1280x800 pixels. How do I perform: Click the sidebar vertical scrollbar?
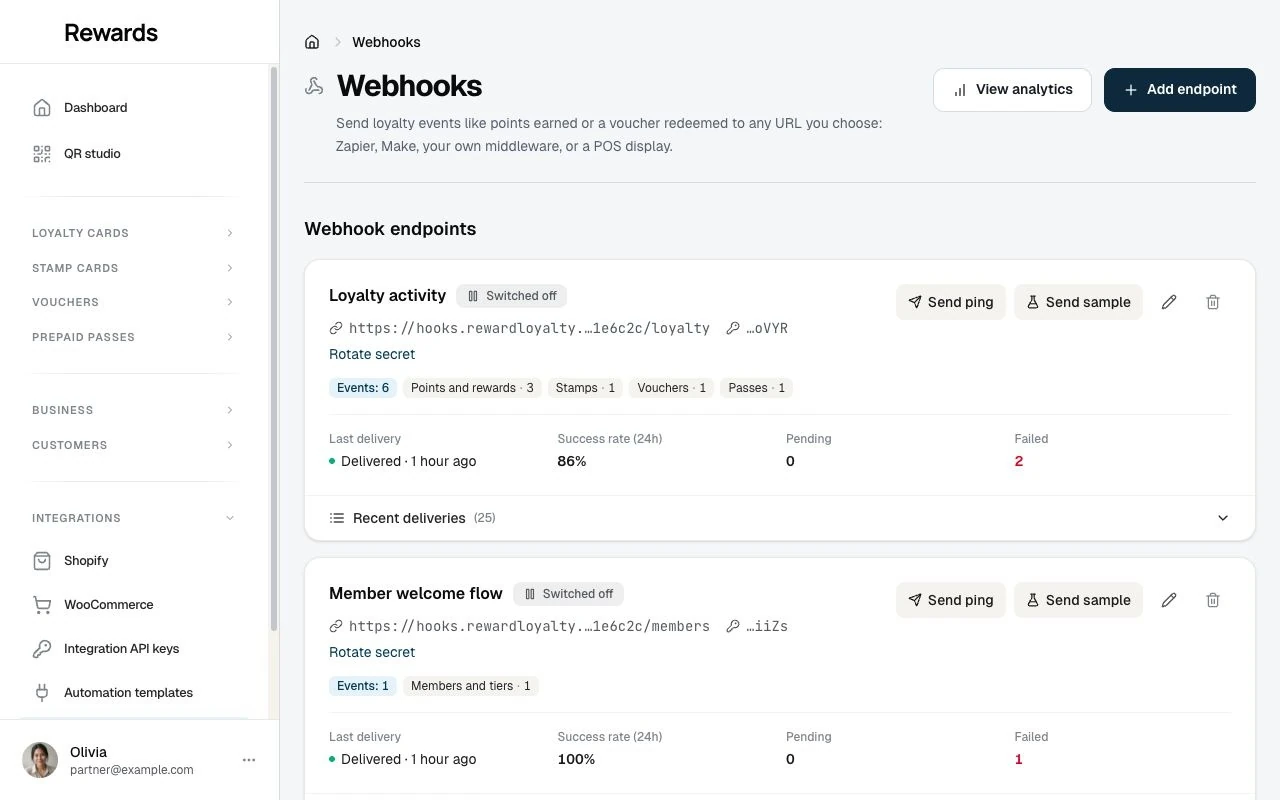coord(273,350)
